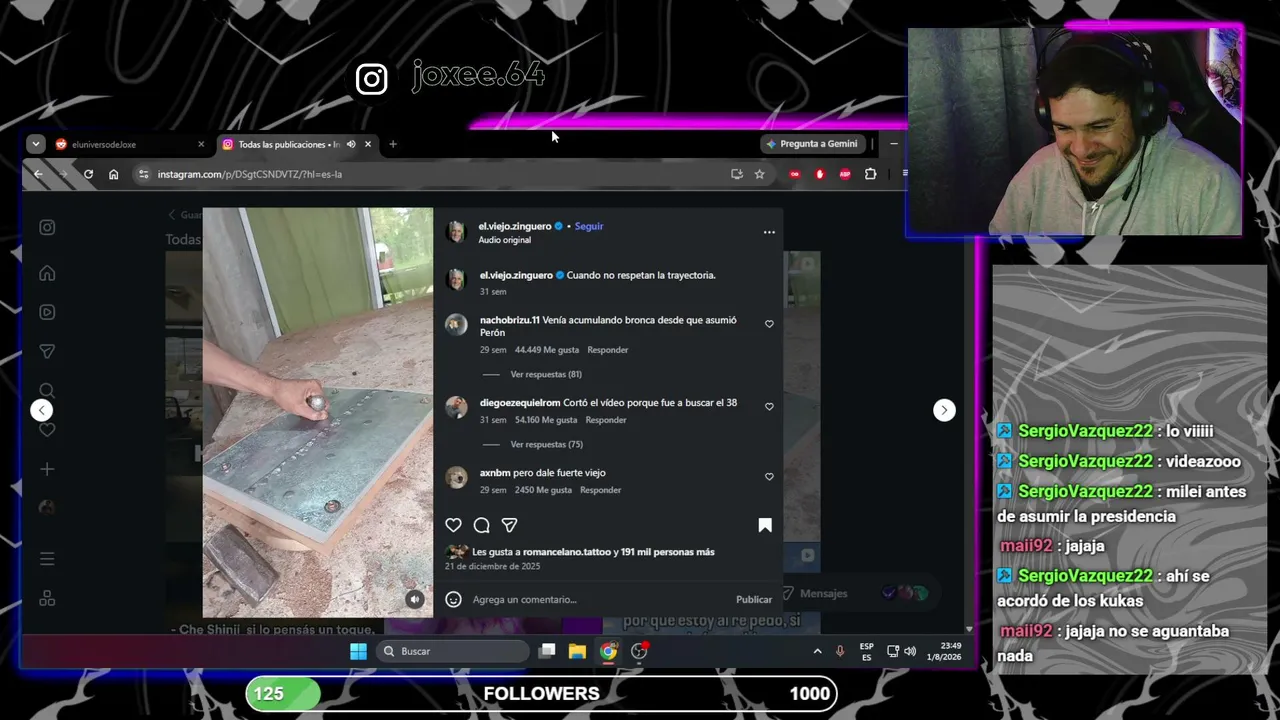
Task: Open the ABP adblock extension icon
Action: point(845,174)
